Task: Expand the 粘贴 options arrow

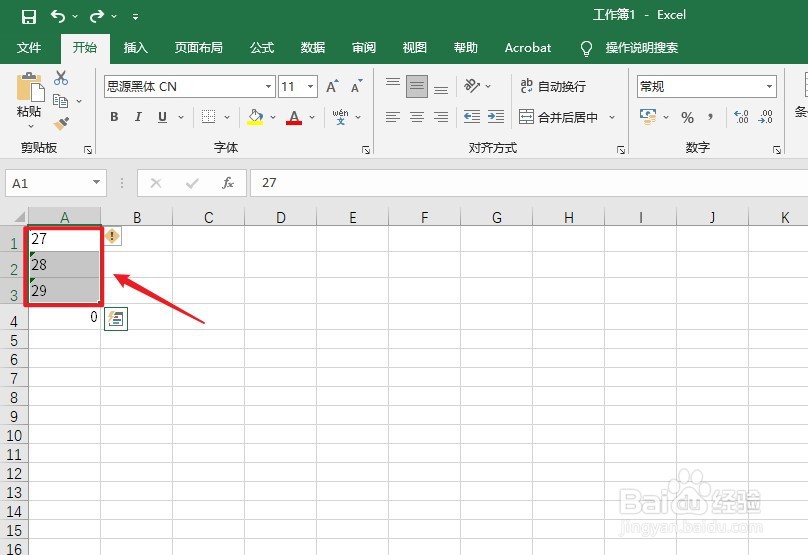Action: (30, 126)
